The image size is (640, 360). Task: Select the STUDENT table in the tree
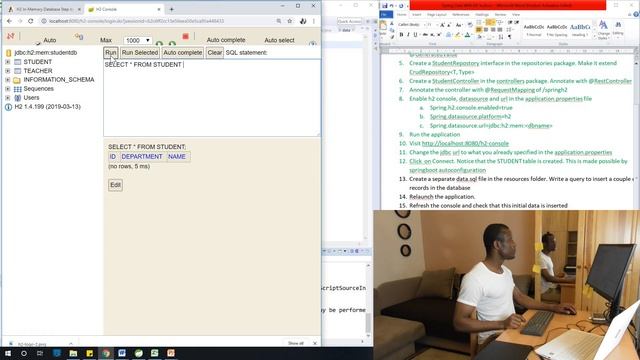(38, 62)
